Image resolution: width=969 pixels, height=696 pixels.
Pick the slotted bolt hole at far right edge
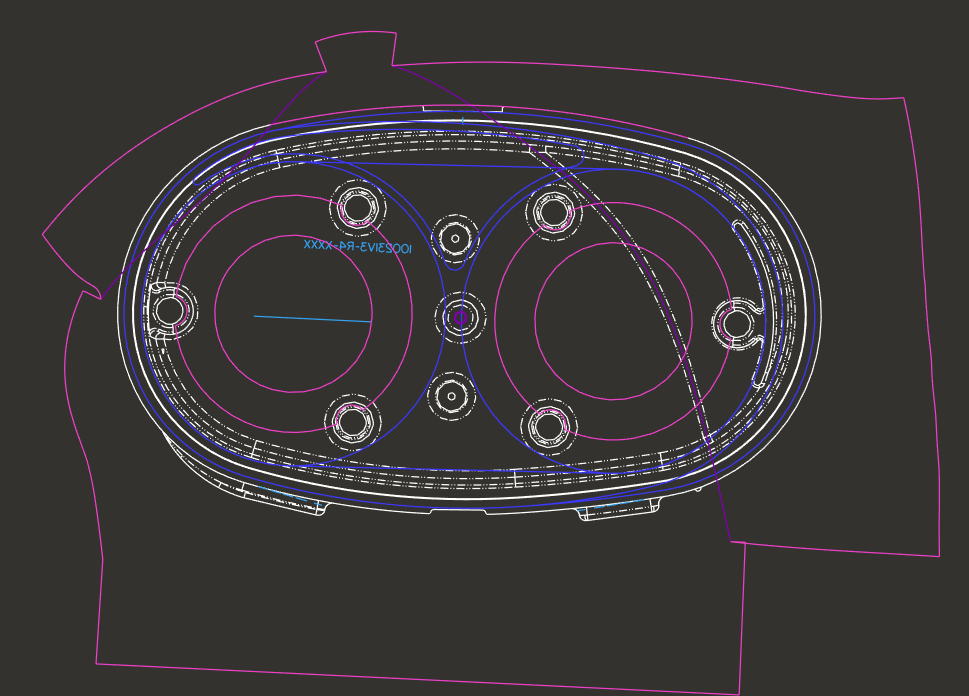click(x=737, y=323)
